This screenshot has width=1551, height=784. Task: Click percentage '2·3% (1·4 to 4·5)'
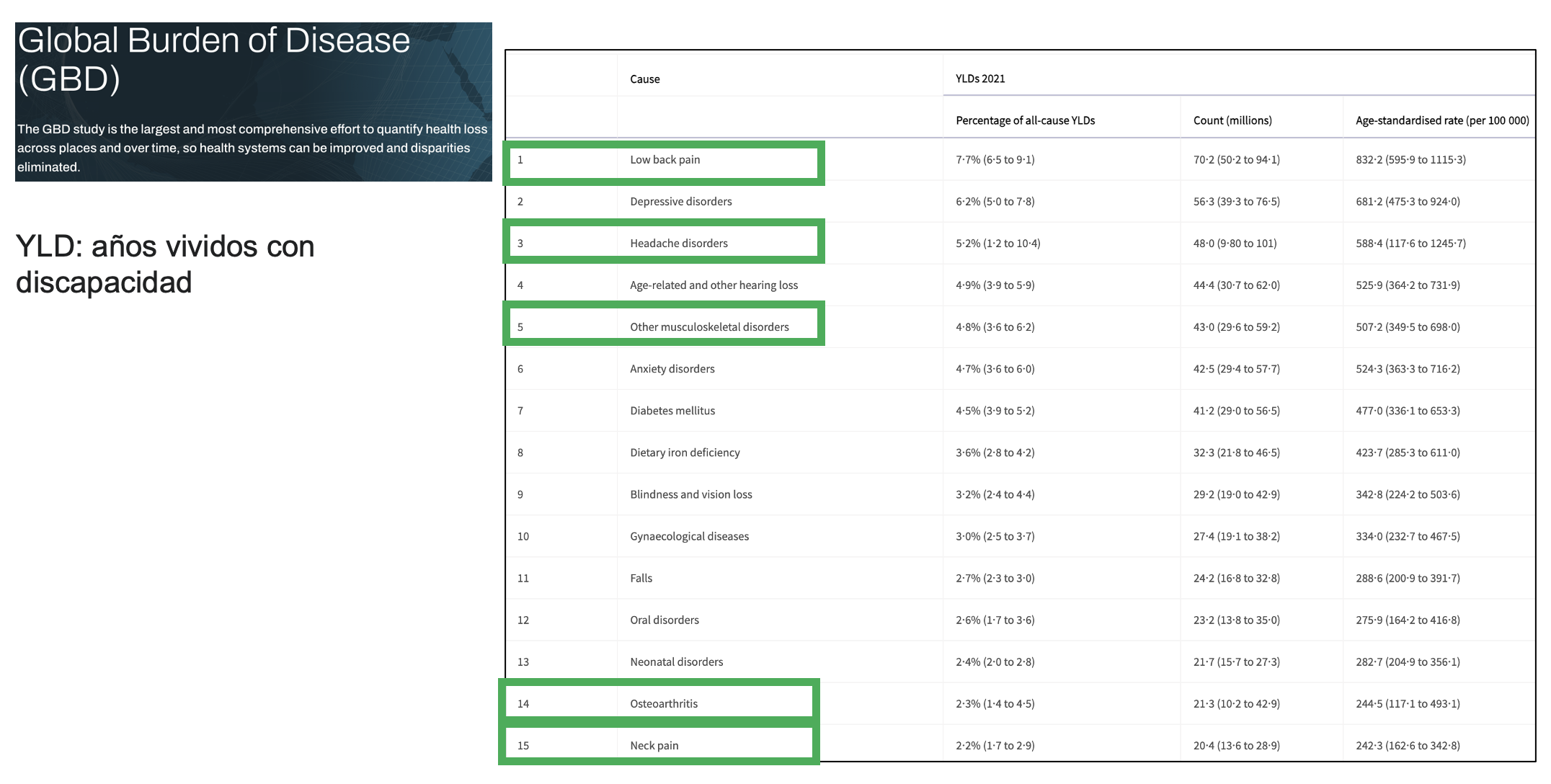pyautogui.click(x=995, y=703)
